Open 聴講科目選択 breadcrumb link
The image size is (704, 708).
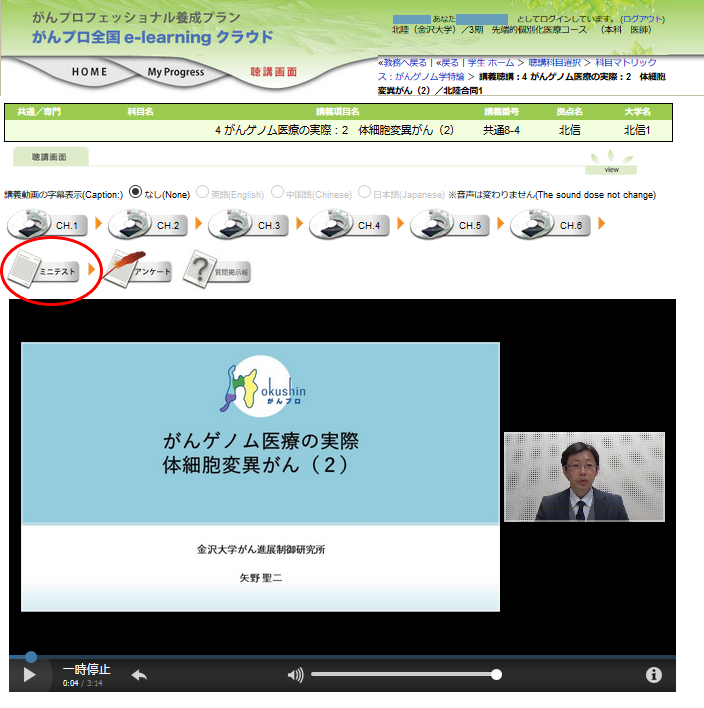(555, 62)
